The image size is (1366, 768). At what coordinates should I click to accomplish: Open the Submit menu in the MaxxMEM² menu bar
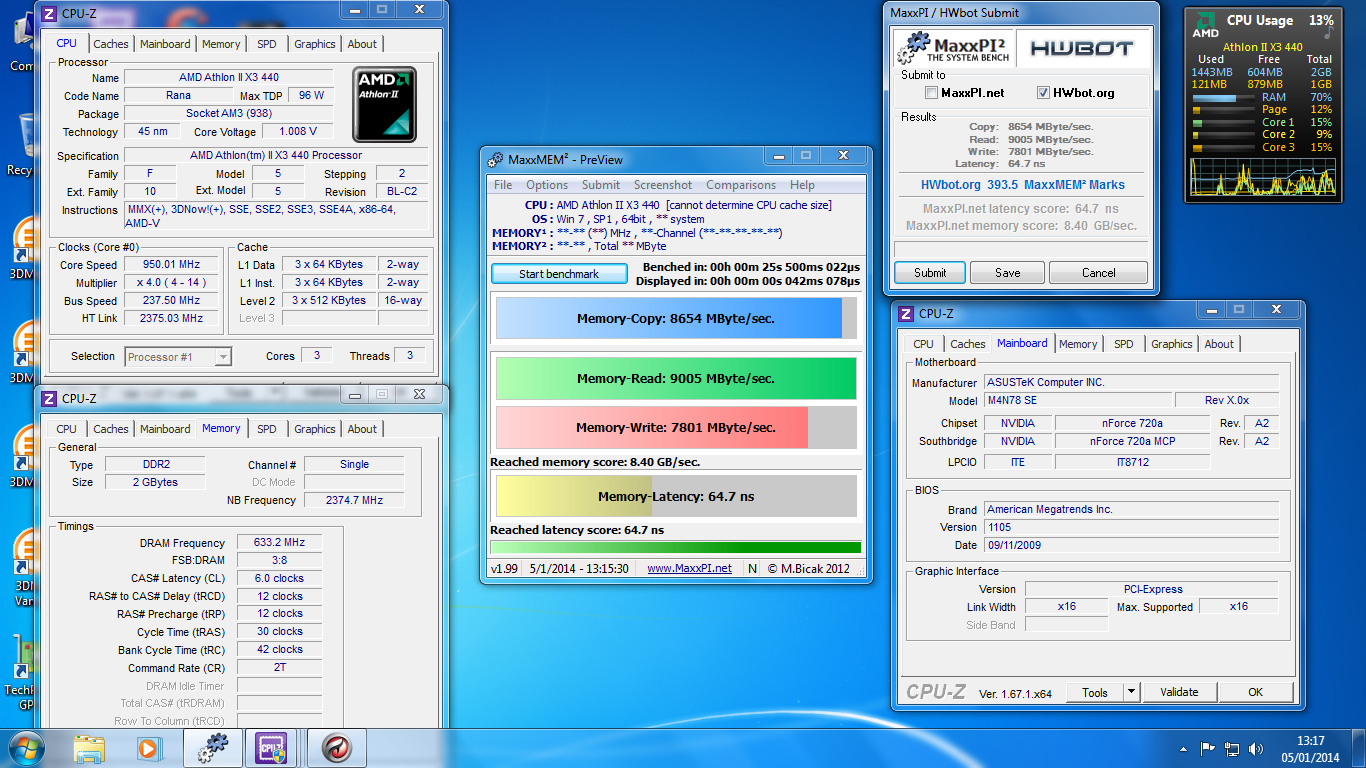pyautogui.click(x=601, y=185)
